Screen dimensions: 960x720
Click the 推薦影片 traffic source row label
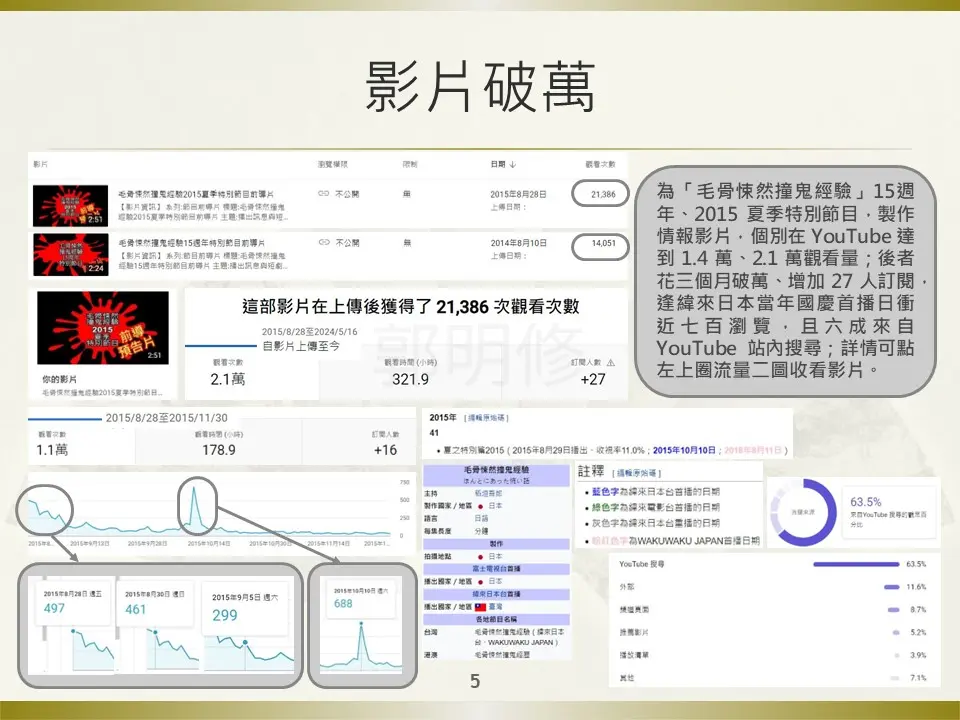pyautogui.click(x=633, y=632)
